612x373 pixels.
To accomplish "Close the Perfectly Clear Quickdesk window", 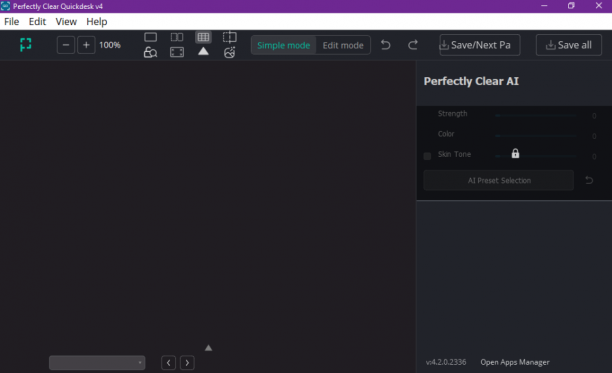I will [599, 6].
